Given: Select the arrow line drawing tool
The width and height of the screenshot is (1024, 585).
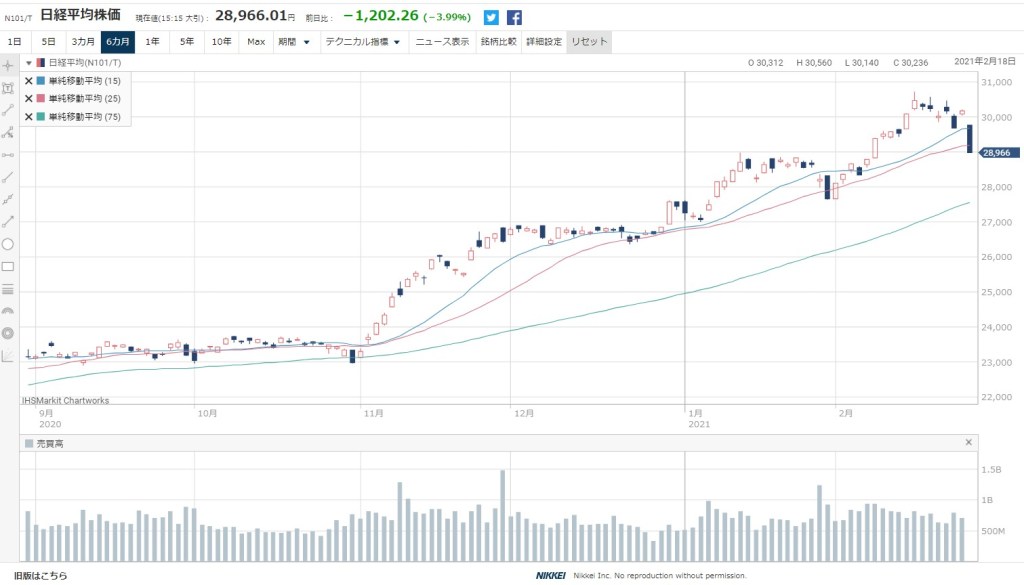Looking at the screenshot, I should point(8,221).
